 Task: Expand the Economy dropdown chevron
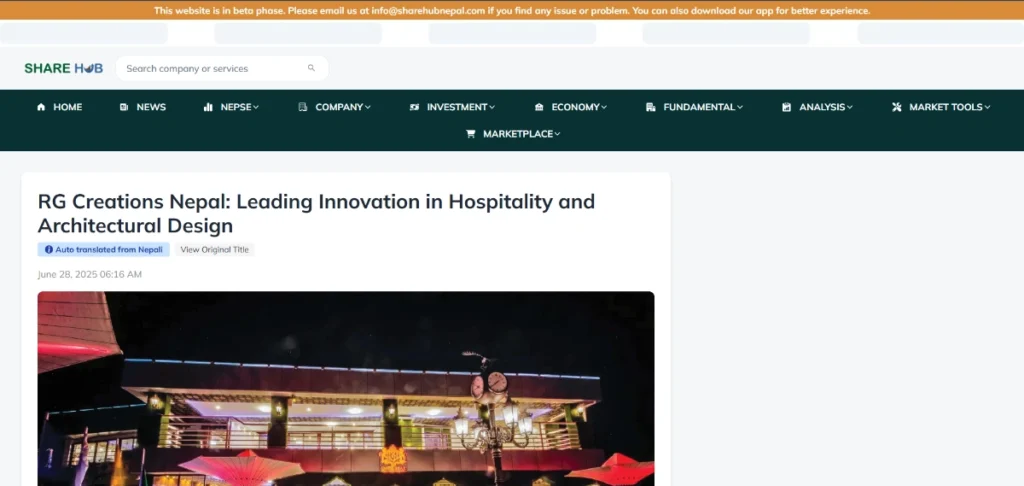(604, 107)
